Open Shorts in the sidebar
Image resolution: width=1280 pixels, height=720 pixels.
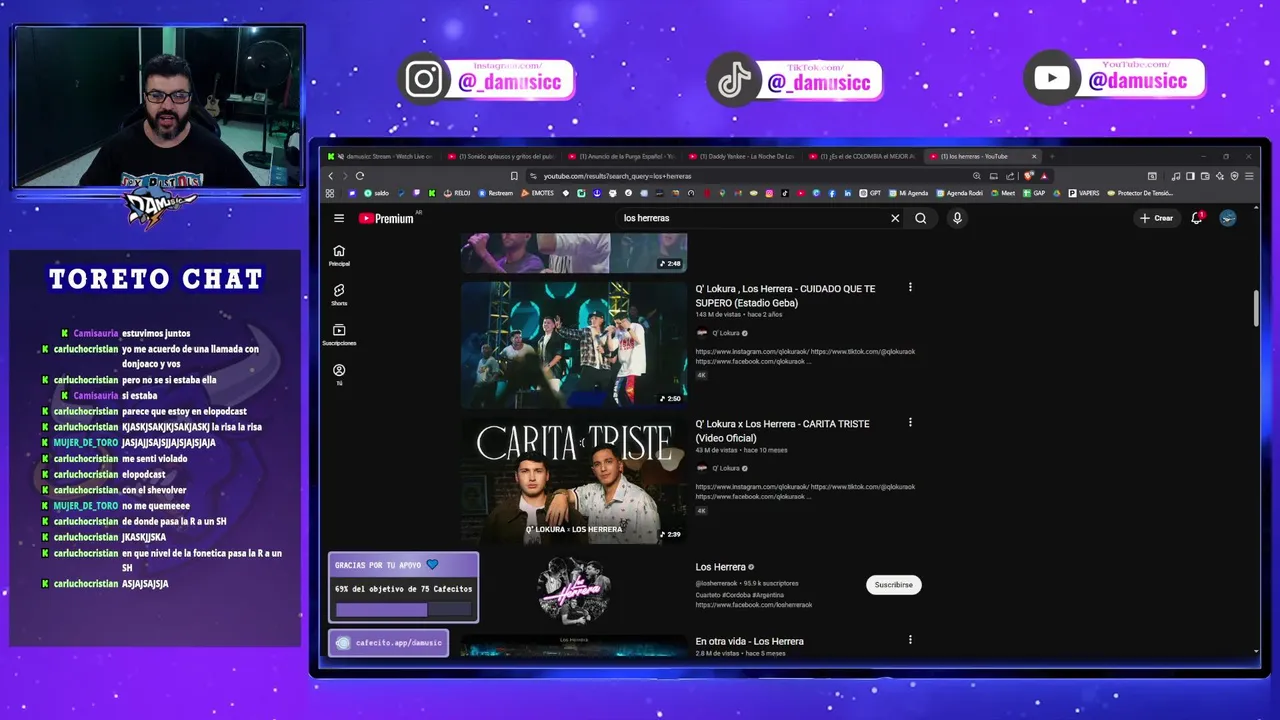pyautogui.click(x=339, y=295)
